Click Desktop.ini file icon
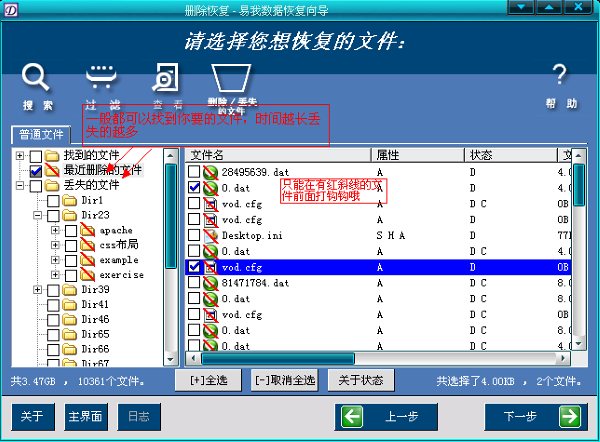Image resolution: width=600 pixels, height=442 pixels. (210, 235)
